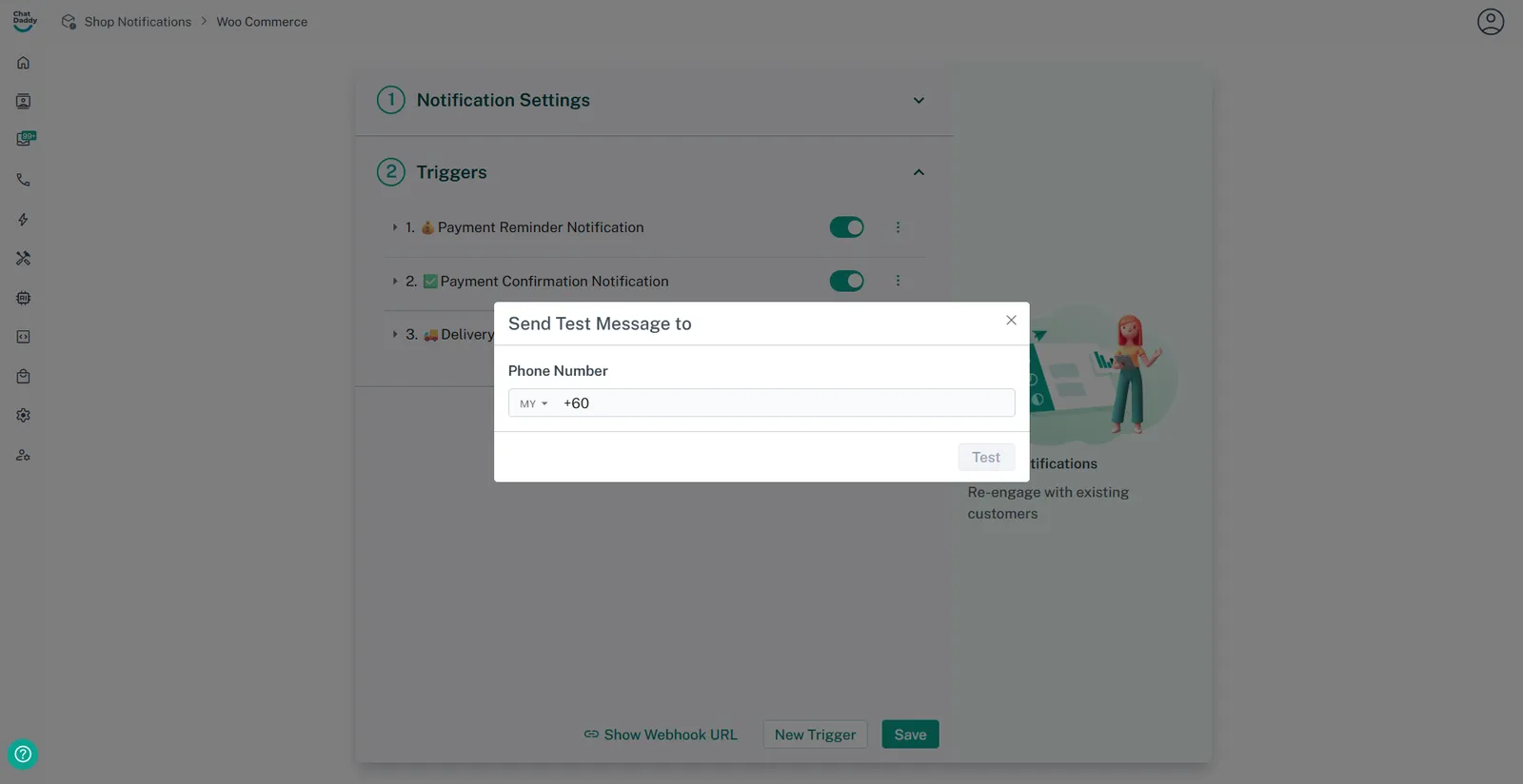The image size is (1523, 784).
Task: Expand the Notification Settings section
Action: click(919, 101)
